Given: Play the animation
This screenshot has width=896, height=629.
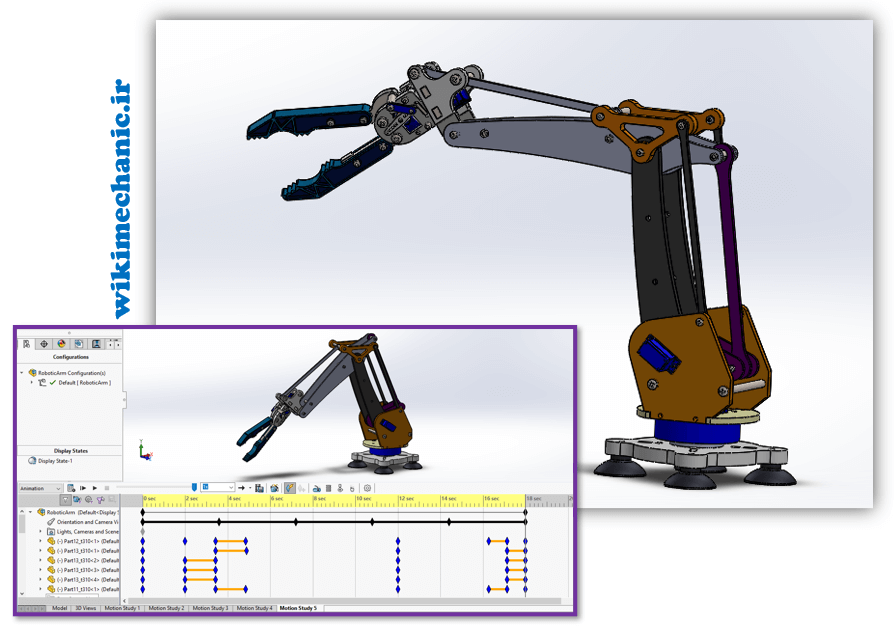Looking at the screenshot, I should pyautogui.click(x=95, y=488).
